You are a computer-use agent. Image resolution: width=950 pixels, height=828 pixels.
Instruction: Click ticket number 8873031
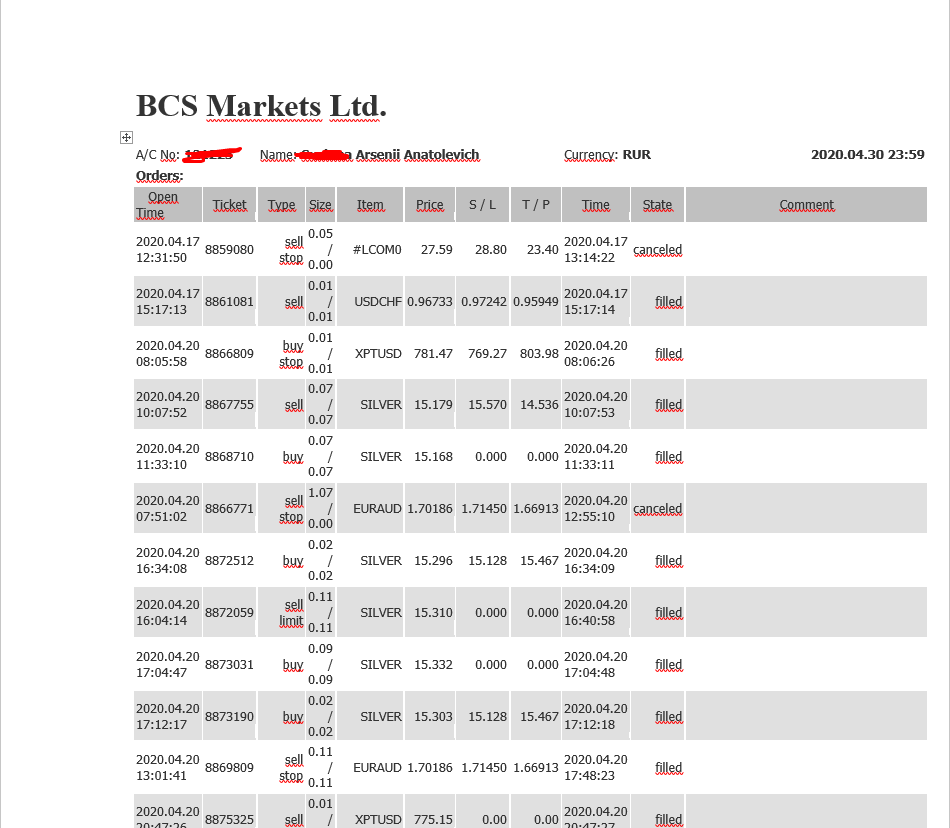229,665
